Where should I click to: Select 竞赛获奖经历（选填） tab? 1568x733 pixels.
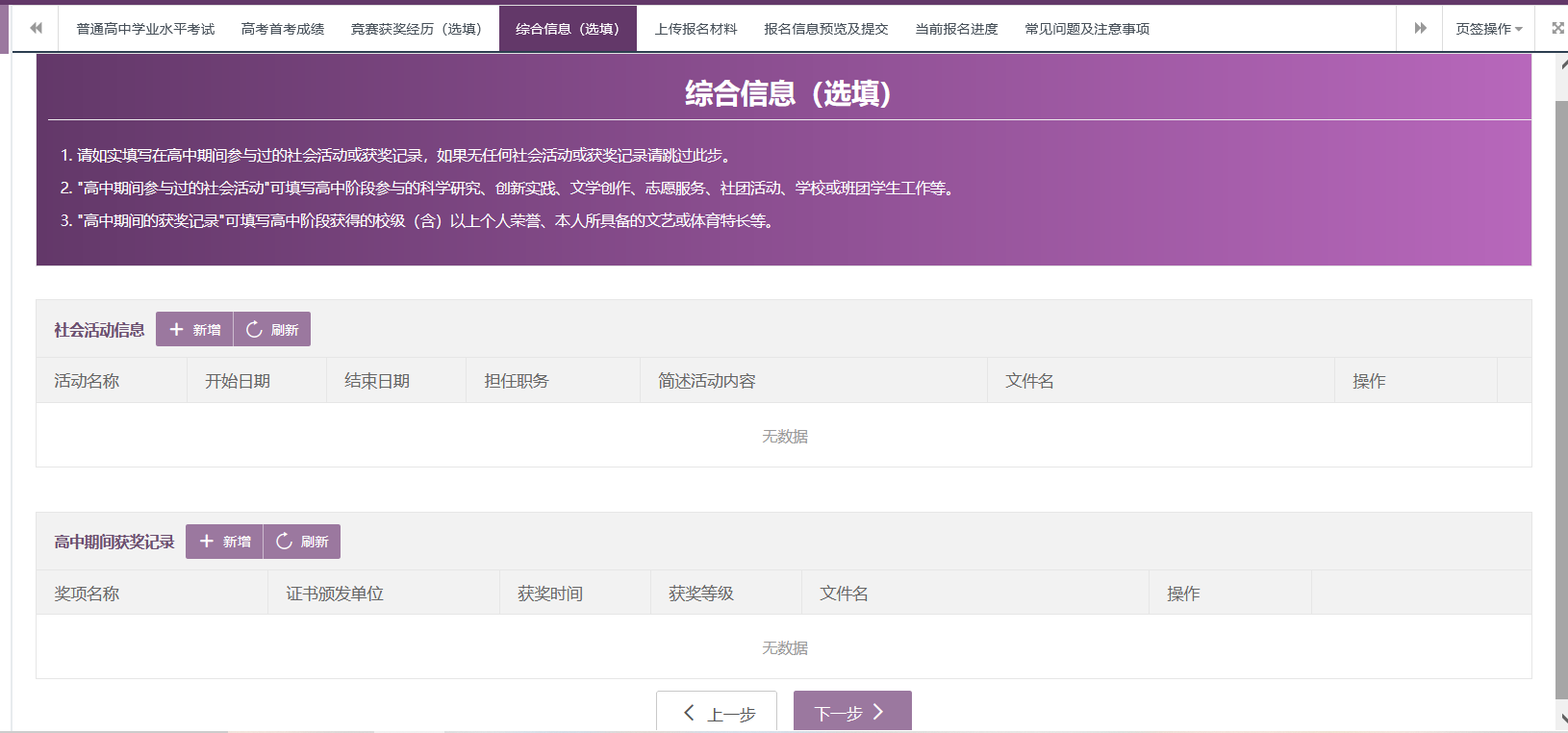[417, 29]
